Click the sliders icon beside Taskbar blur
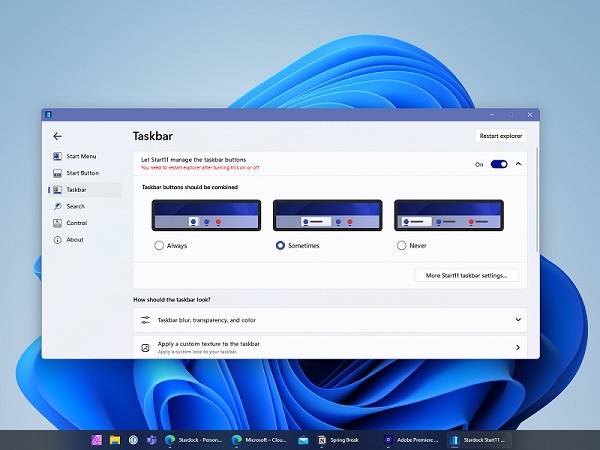This screenshot has width=600, height=450. click(x=145, y=320)
